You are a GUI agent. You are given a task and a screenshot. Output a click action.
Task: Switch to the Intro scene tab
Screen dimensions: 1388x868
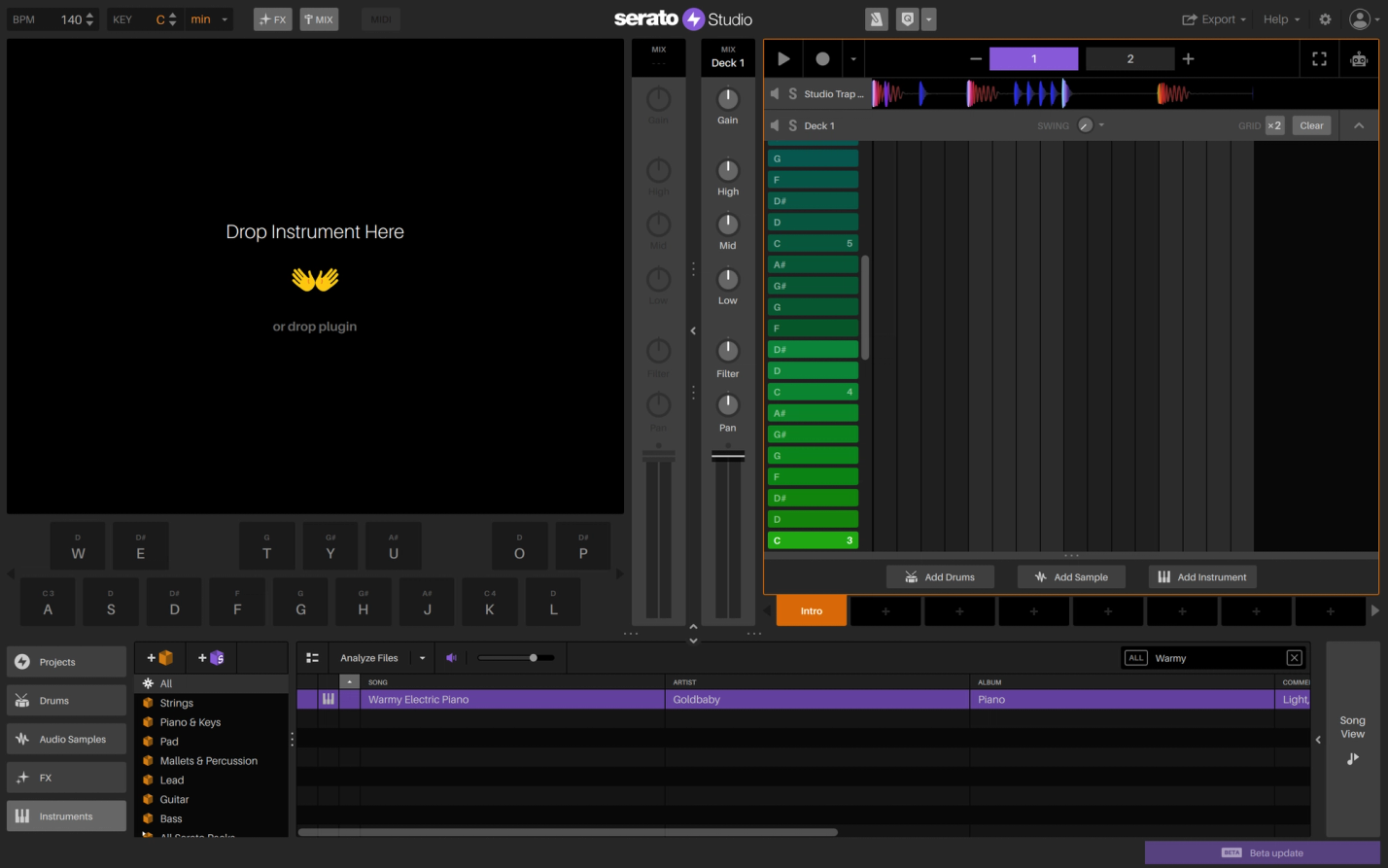[x=812, y=611]
